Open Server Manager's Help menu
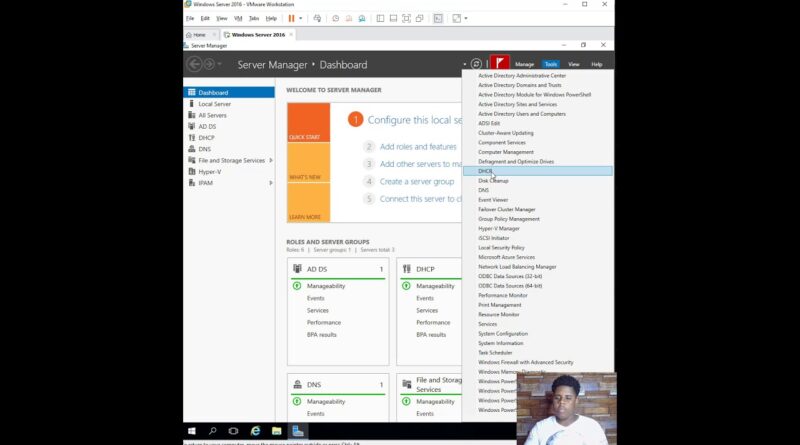This screenshot has height=445, width=800. coord(597,64)
